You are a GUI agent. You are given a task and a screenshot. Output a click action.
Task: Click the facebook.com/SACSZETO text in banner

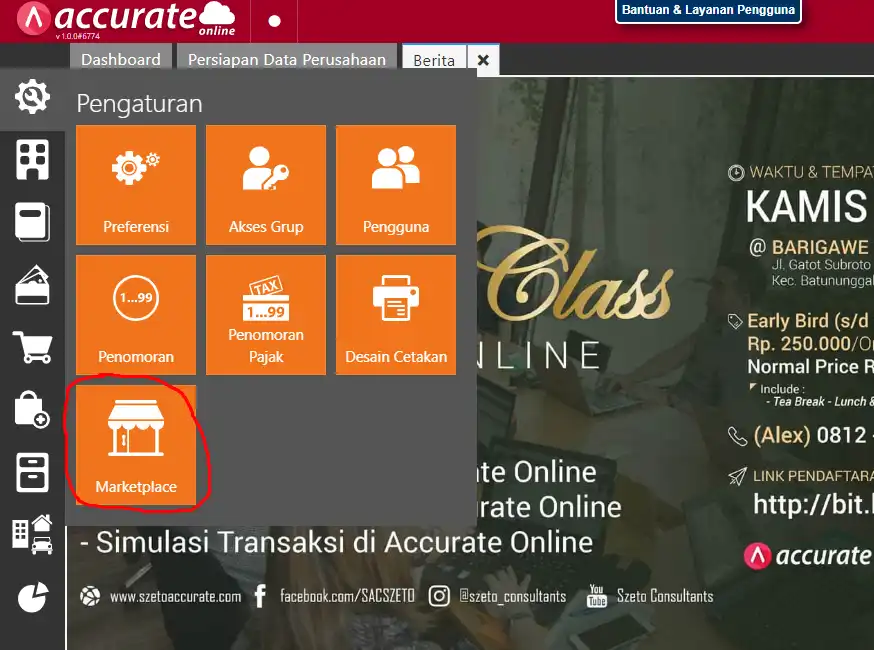click(347, 596)
